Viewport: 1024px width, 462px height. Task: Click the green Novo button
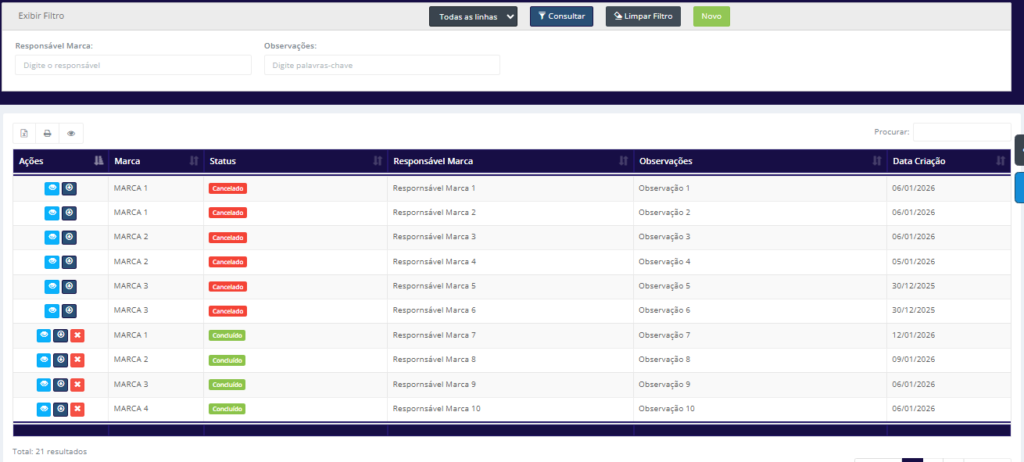[x=711, y=16]
